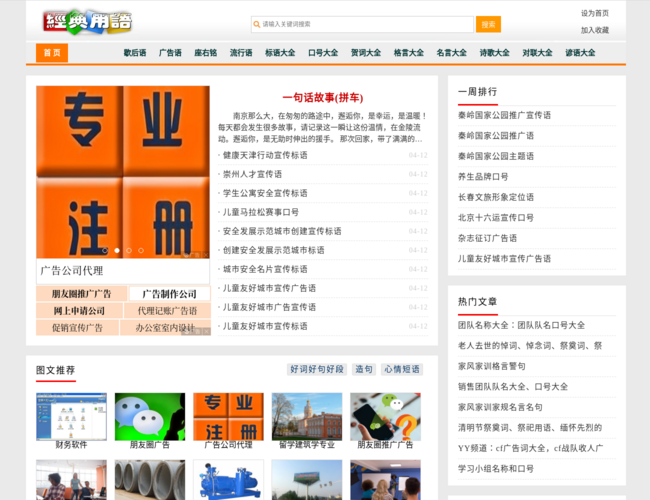Select the third carousel slide dot

click(x=129, y=250)
